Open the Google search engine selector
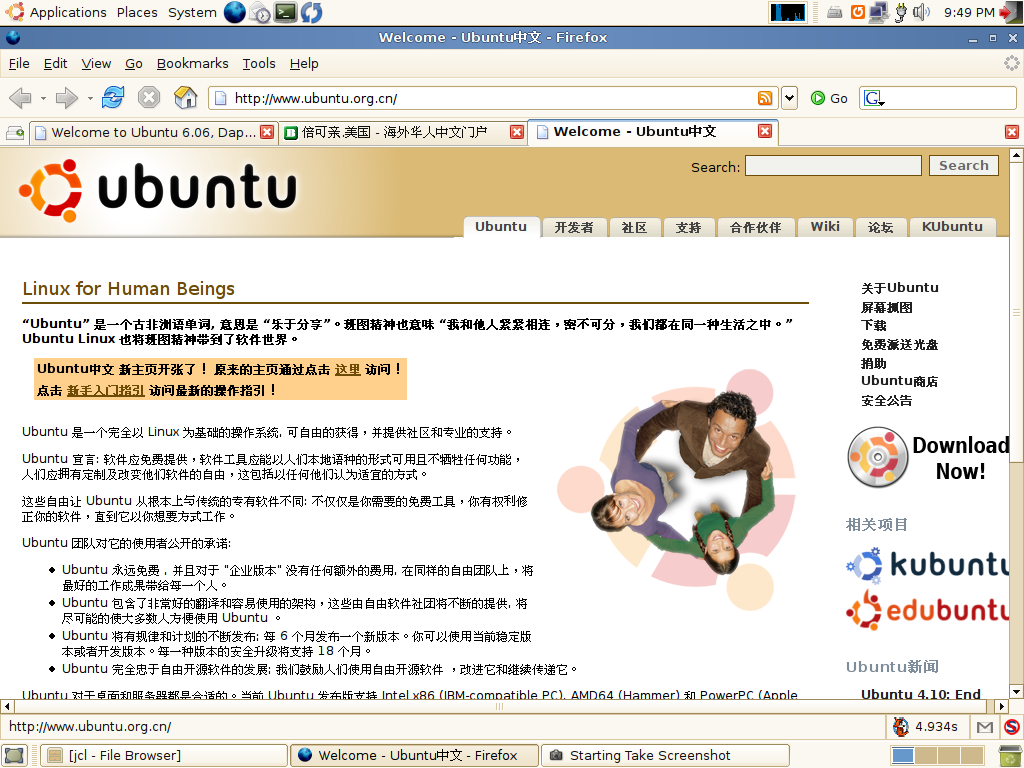Screen dimensions: 1024x768 tap(874, 99)
